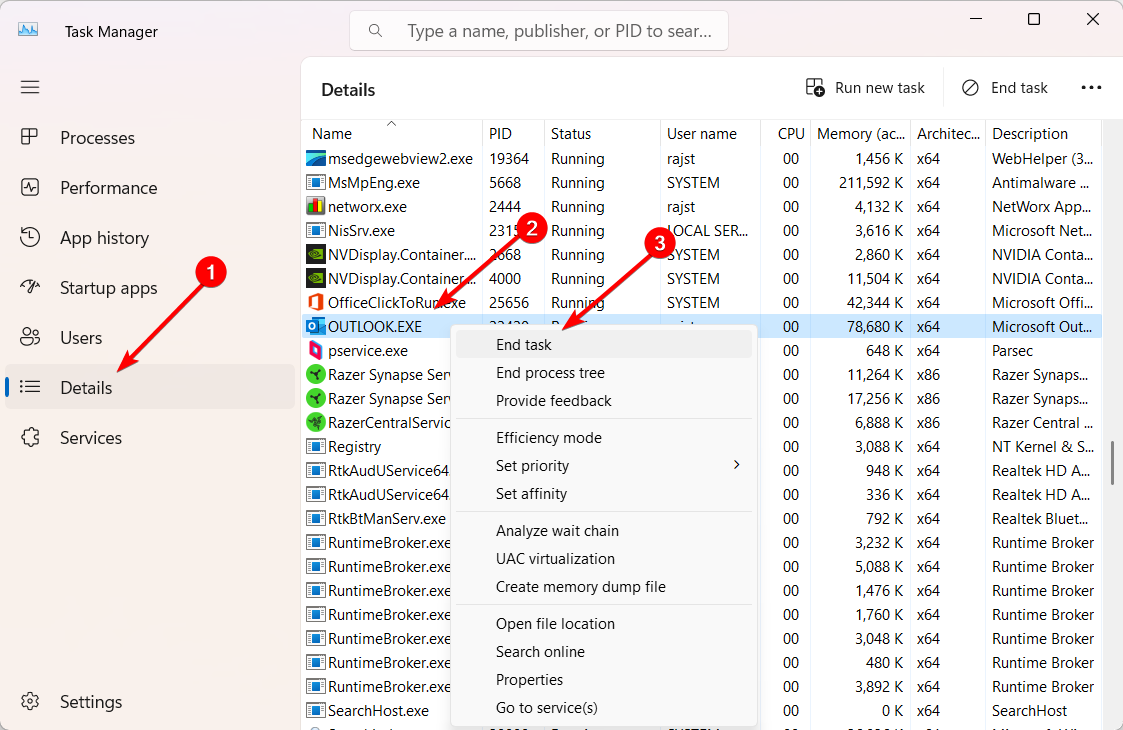Viewport: 1123px width, 730px height.
Task: Open the Users page
Action: click(x=150, y=337)
